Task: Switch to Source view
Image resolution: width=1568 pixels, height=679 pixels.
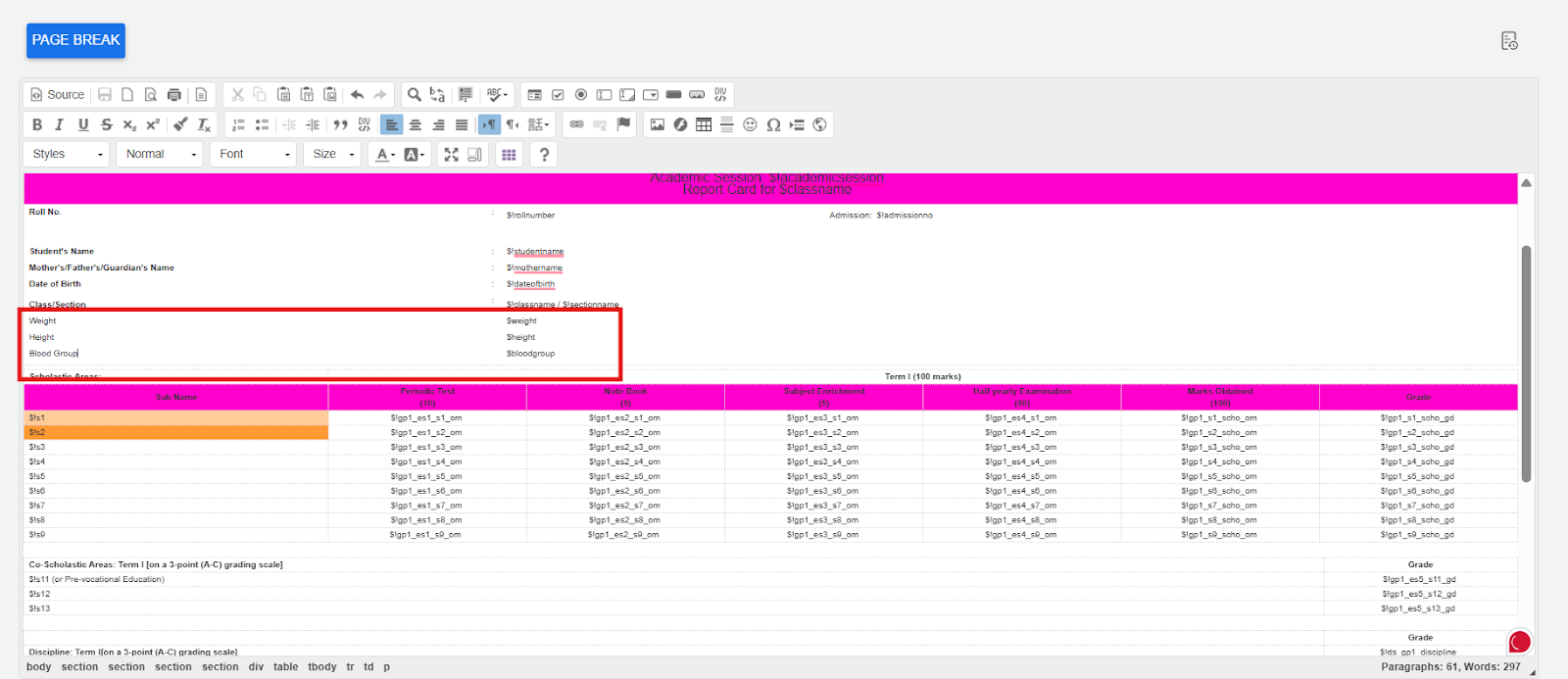Action: [x=58, y=95]
